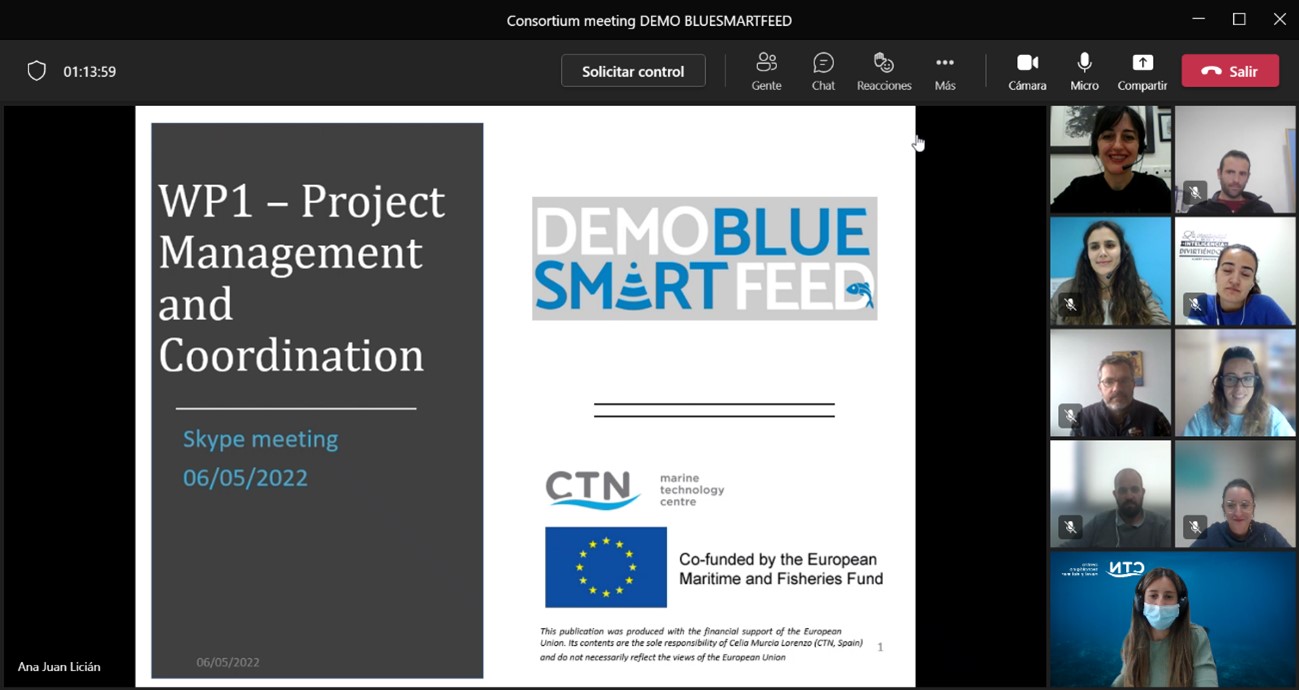Viewport: 1299px width, 690px height.
Task: Click the window title Consortium meeting DEMO BLUESMARTFEED
Action: [x=649, y=20]
